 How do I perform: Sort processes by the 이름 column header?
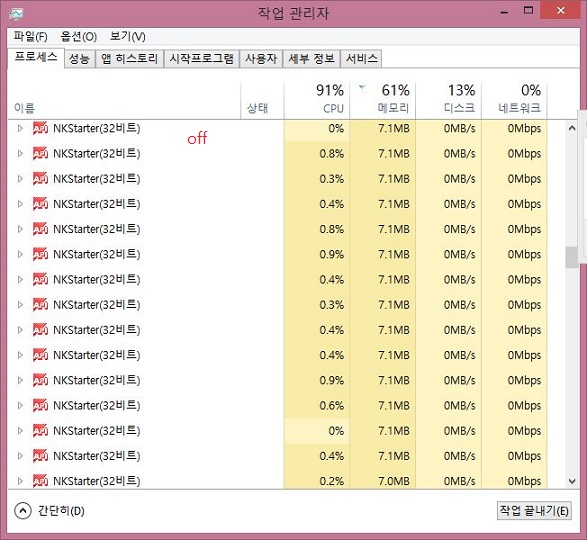tap(124, 101)
